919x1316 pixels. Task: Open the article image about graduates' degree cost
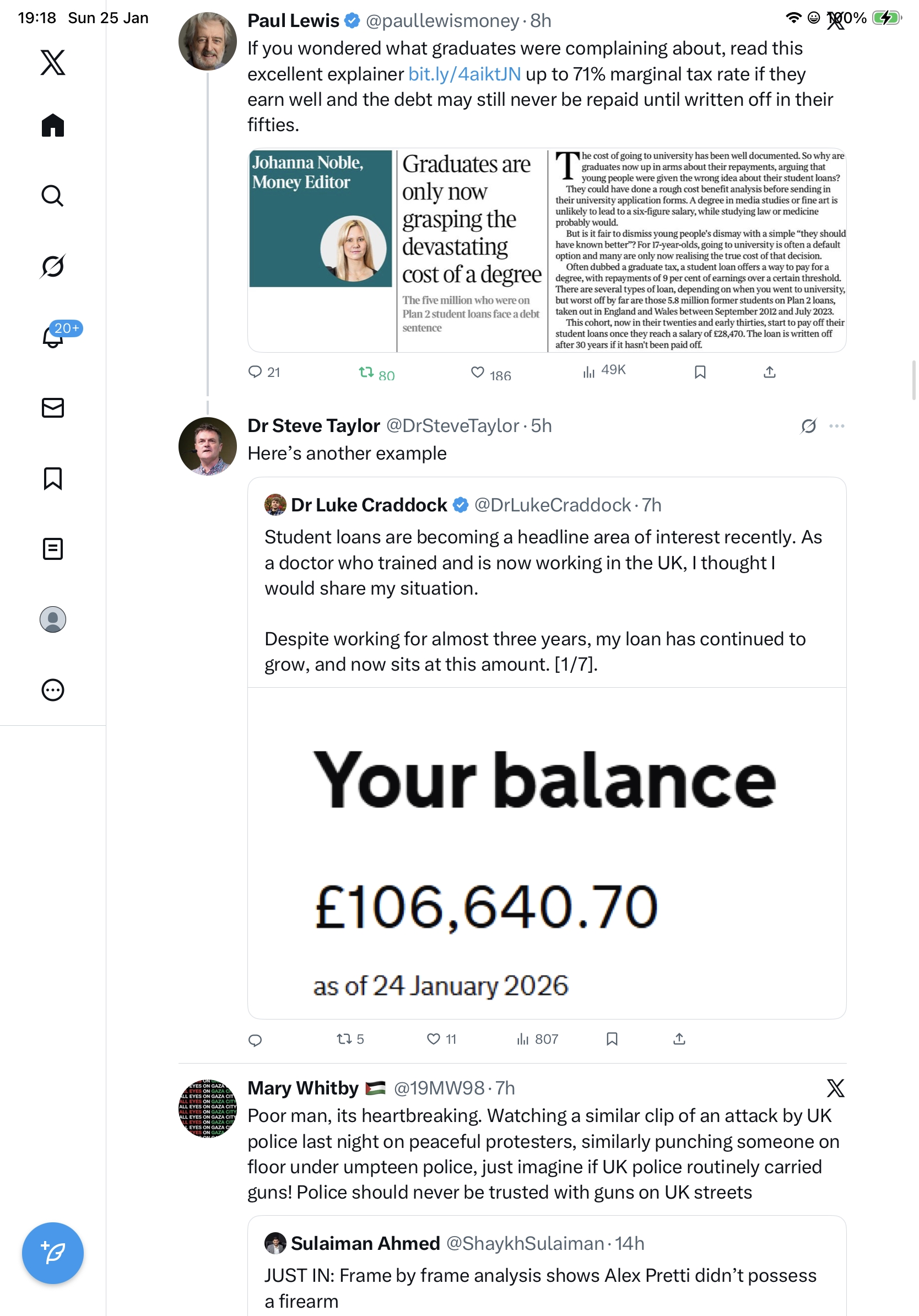(547, 250)
